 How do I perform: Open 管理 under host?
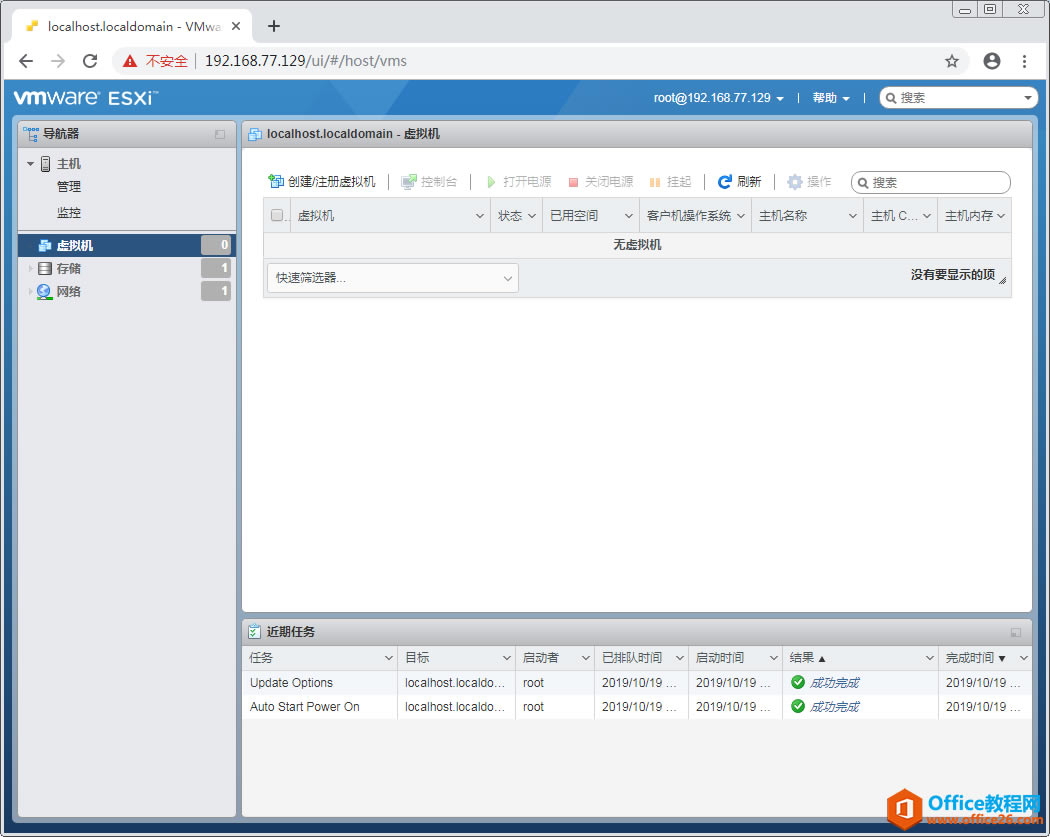tap(68, 187)
